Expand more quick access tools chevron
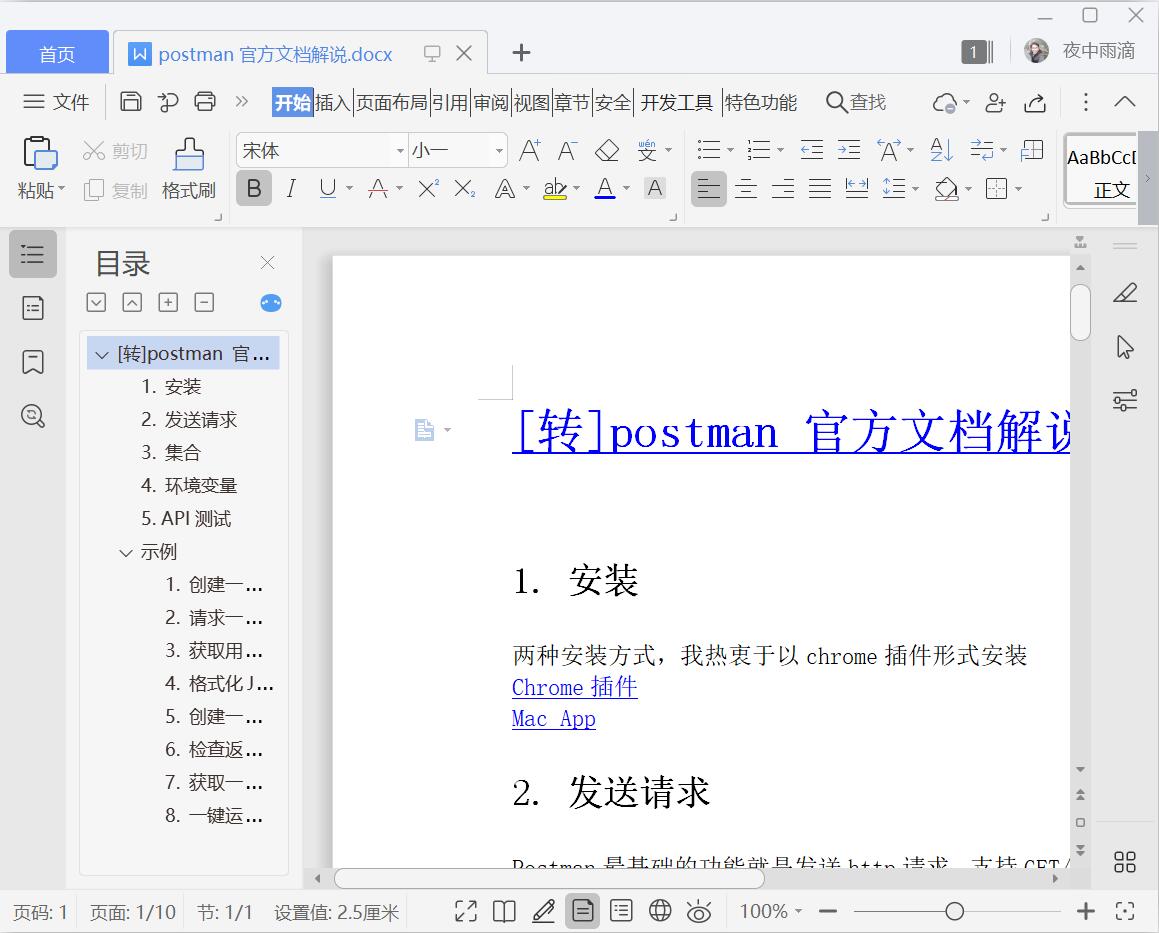Image resolution: width=1159 pixels, height=933 pixels. coord(242,101)
